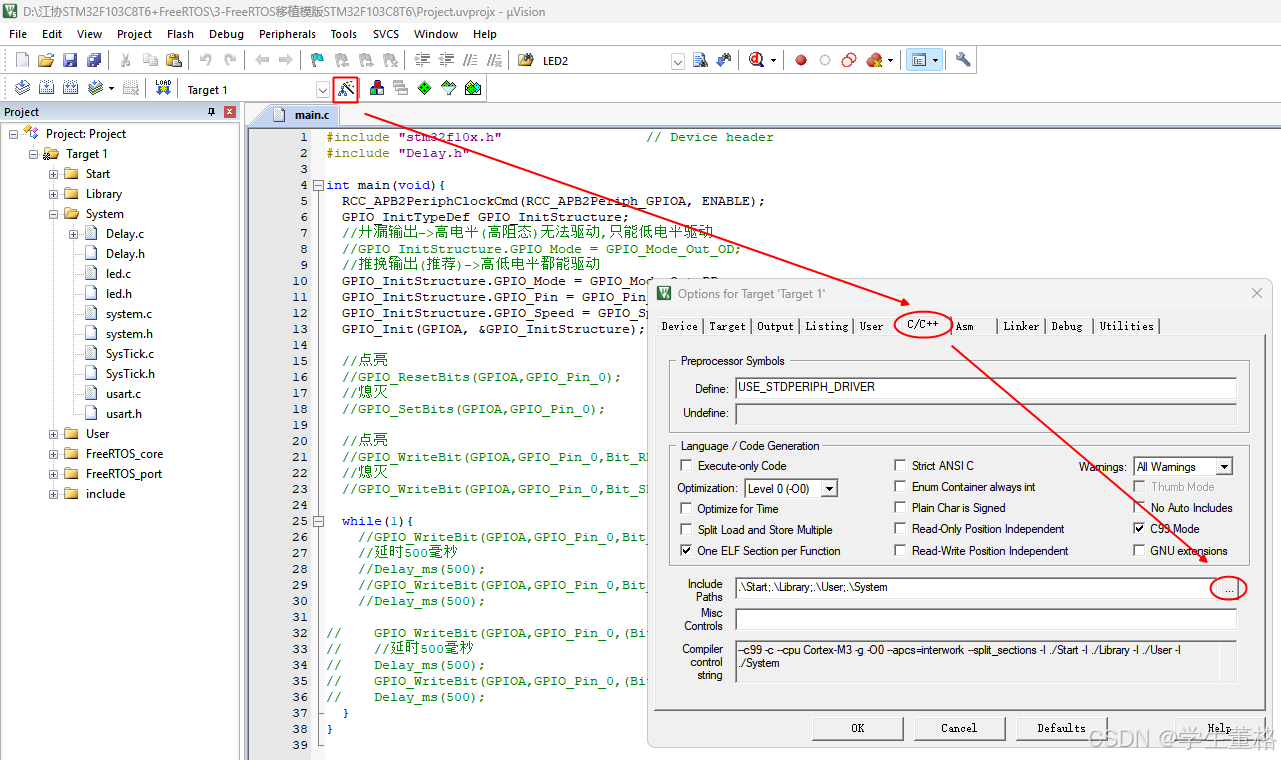Switch to the Debug options tab
This screenshot has width=1281, height=760.
pyautogui.click(x=1067, y=326)
